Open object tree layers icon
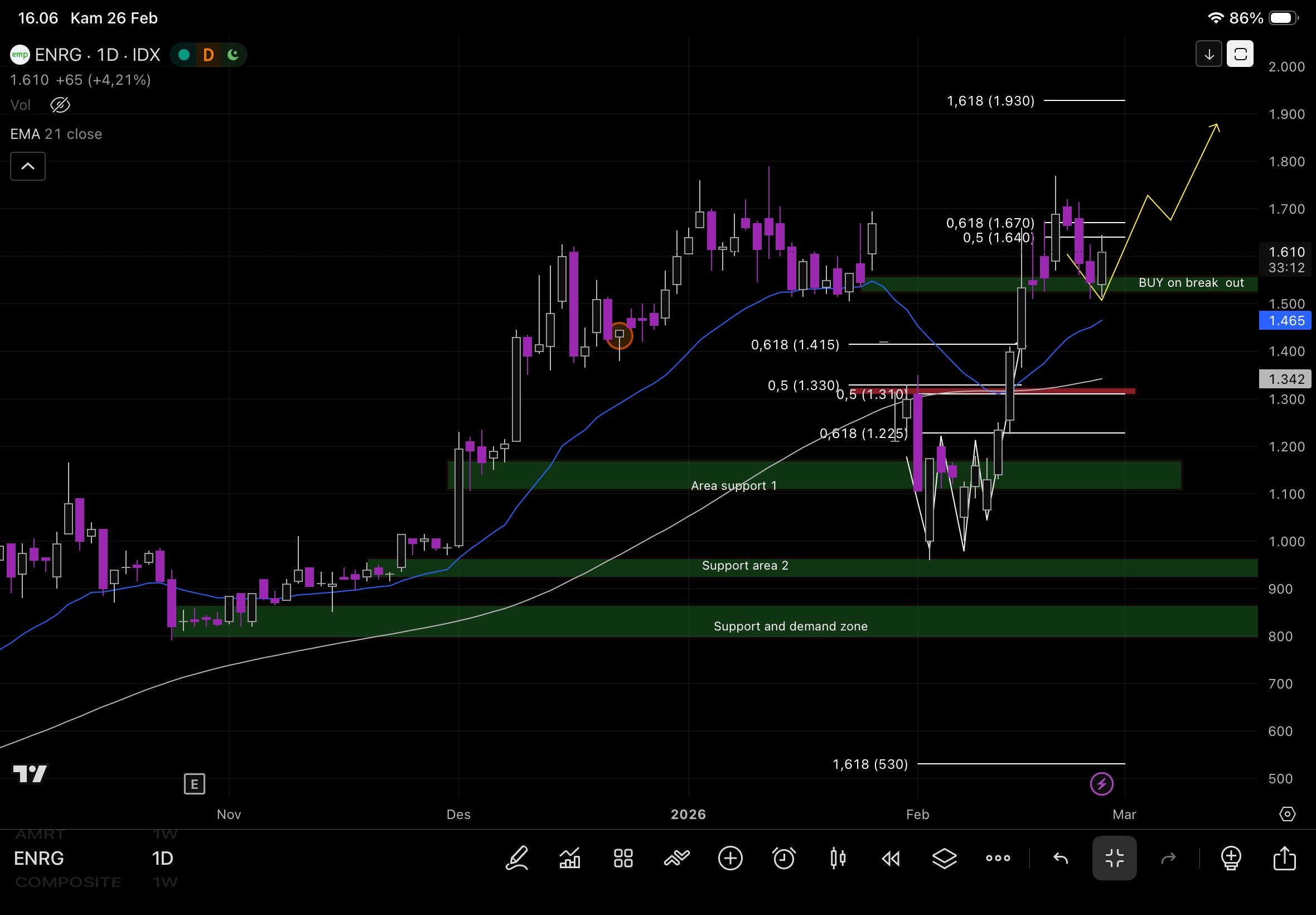The image size is (1316, 915). click(944, 858)
